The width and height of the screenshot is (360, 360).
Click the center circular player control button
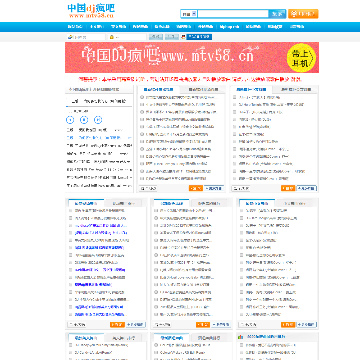coord(84,120)
